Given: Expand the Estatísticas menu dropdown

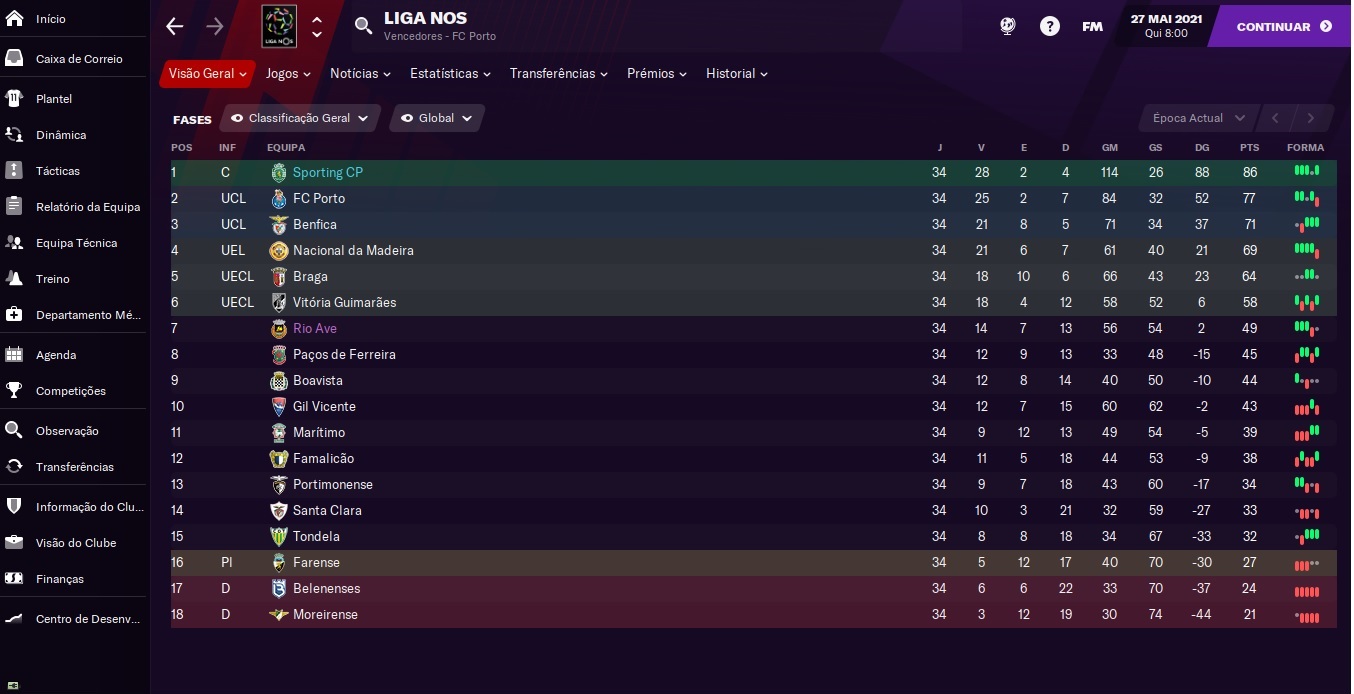Looking at the screenshot, I should pyautogui.click(x=450, y=74).
